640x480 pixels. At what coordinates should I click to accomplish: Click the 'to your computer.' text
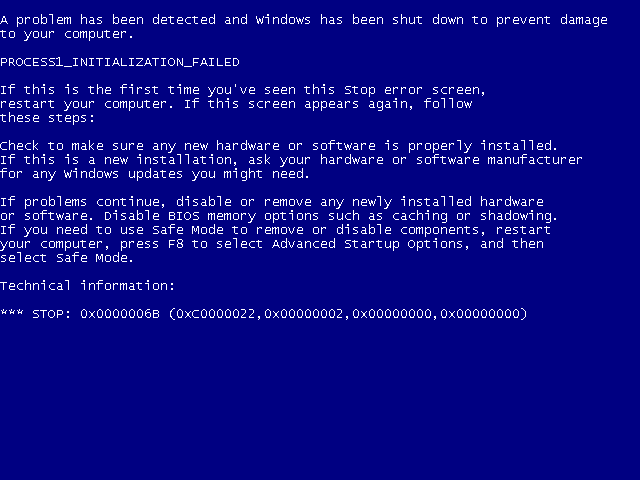pos(67,34)
